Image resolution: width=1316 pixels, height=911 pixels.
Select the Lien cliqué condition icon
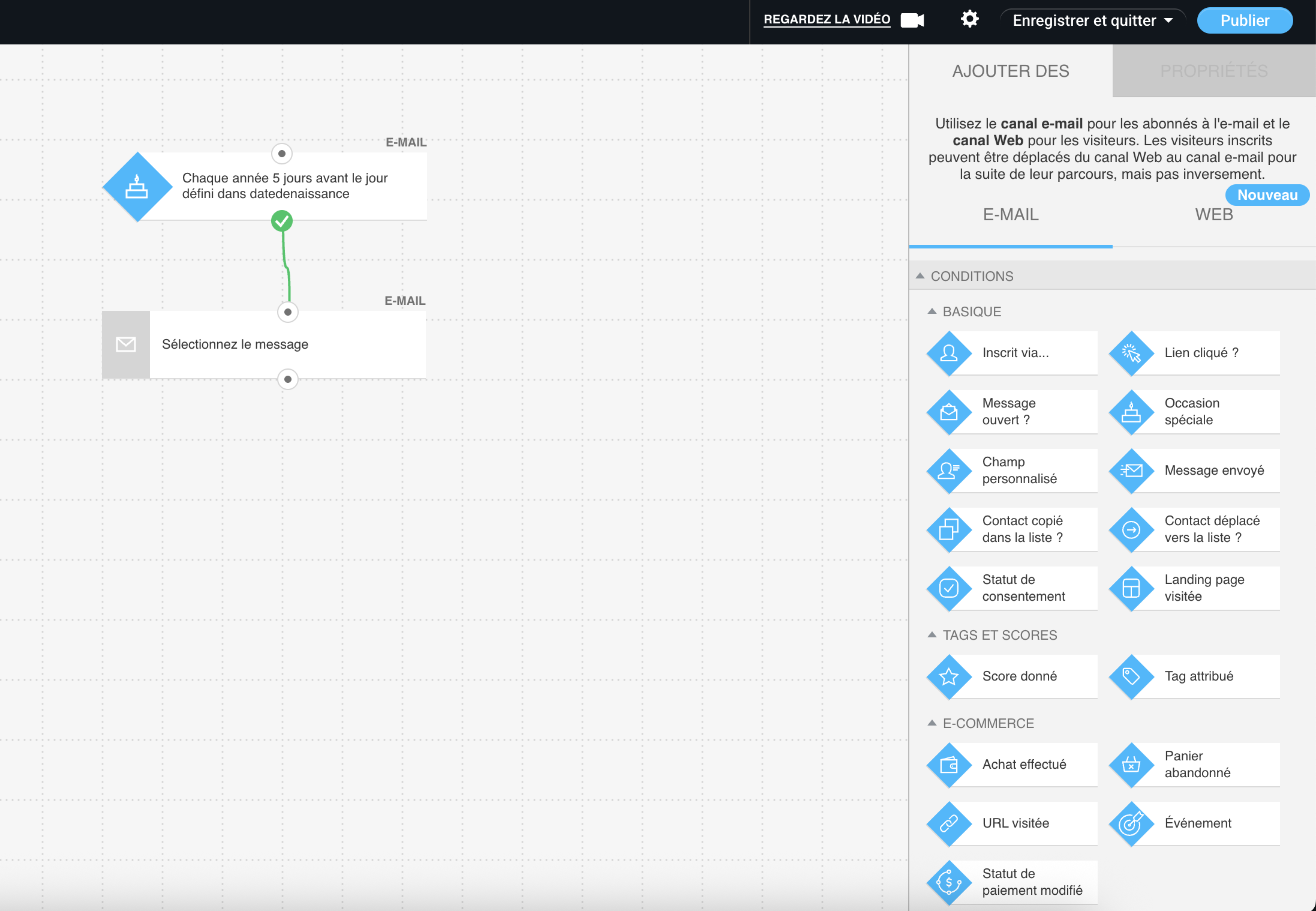pyautogui.click(x=1131, y=353)
